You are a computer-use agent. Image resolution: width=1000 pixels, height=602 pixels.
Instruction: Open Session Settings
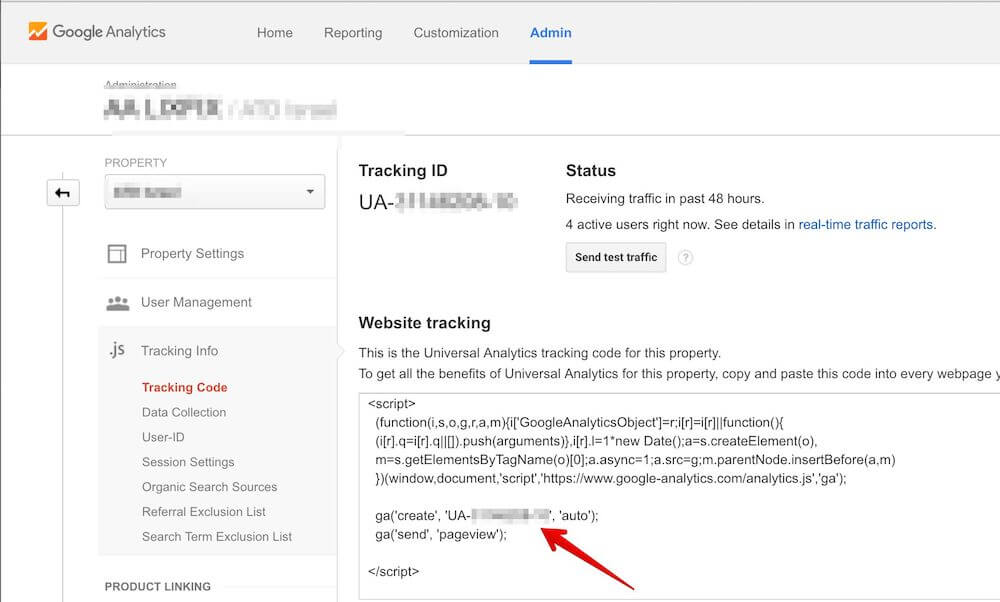pos(188,462)
